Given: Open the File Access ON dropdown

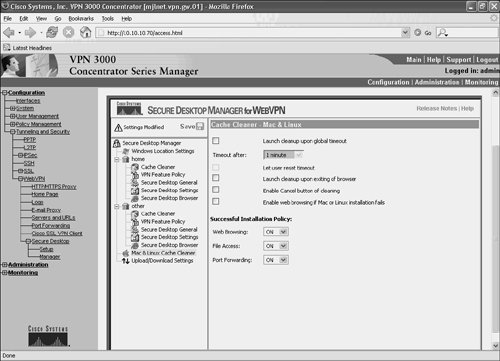Looking at the screenshot, I should [x=276, y=246].
